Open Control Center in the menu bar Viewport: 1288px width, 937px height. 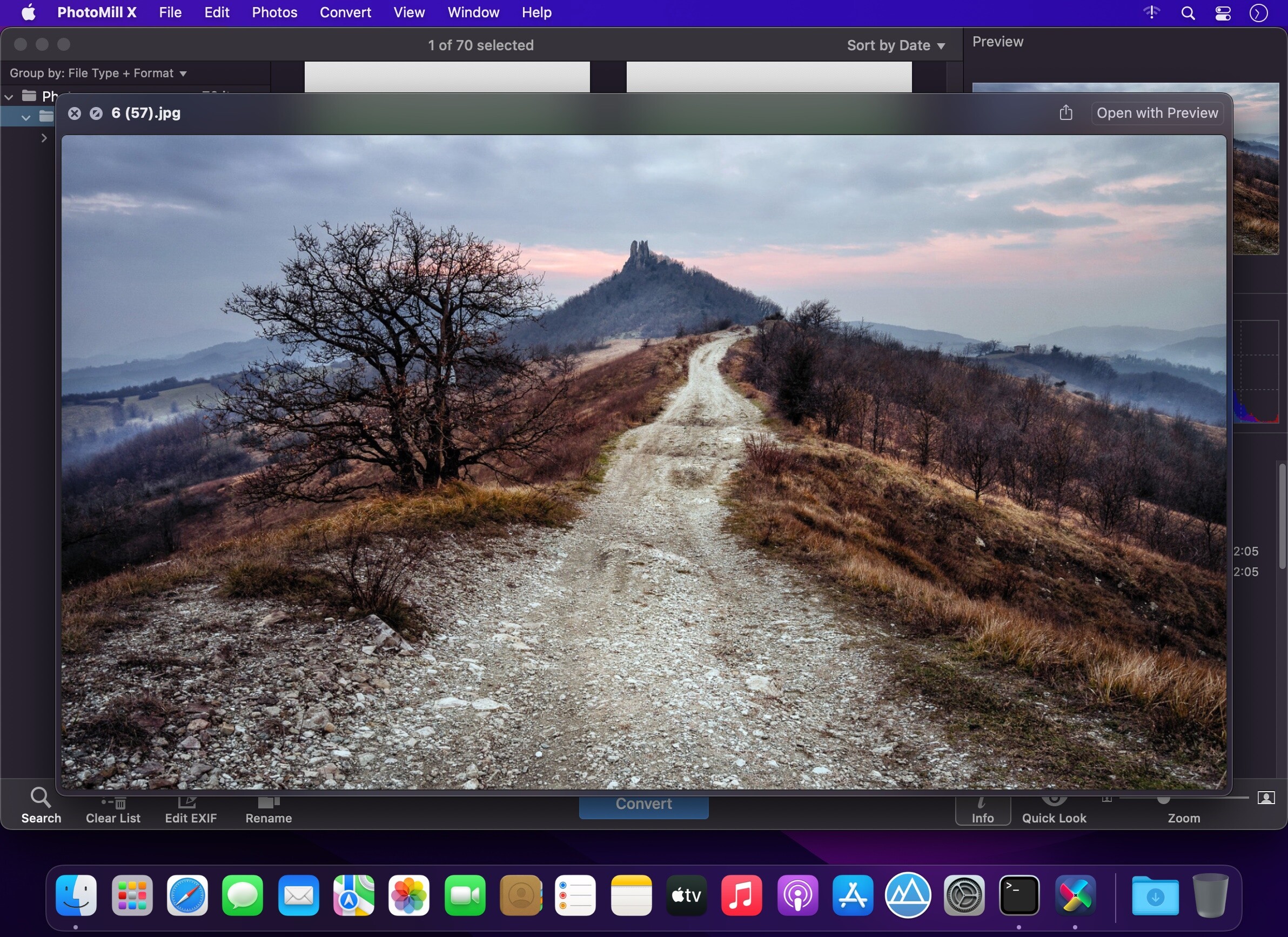(1223, 12)
